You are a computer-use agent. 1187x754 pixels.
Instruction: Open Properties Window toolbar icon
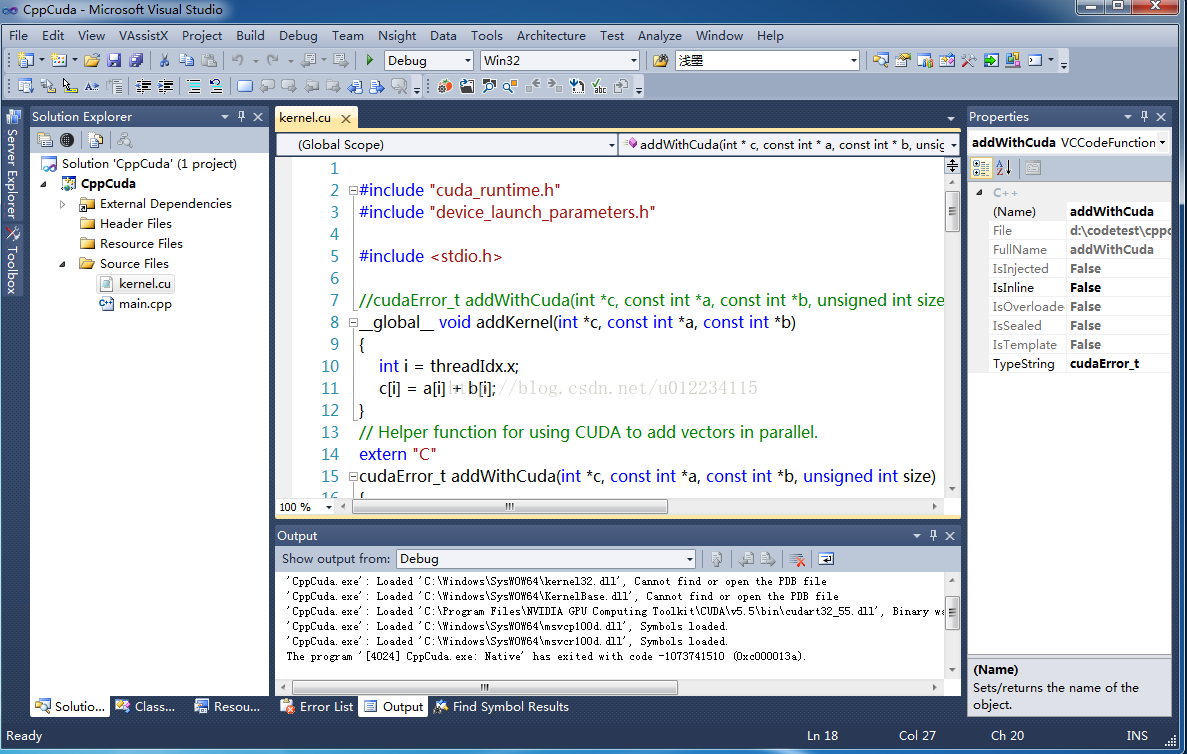(x=902, y=61)
